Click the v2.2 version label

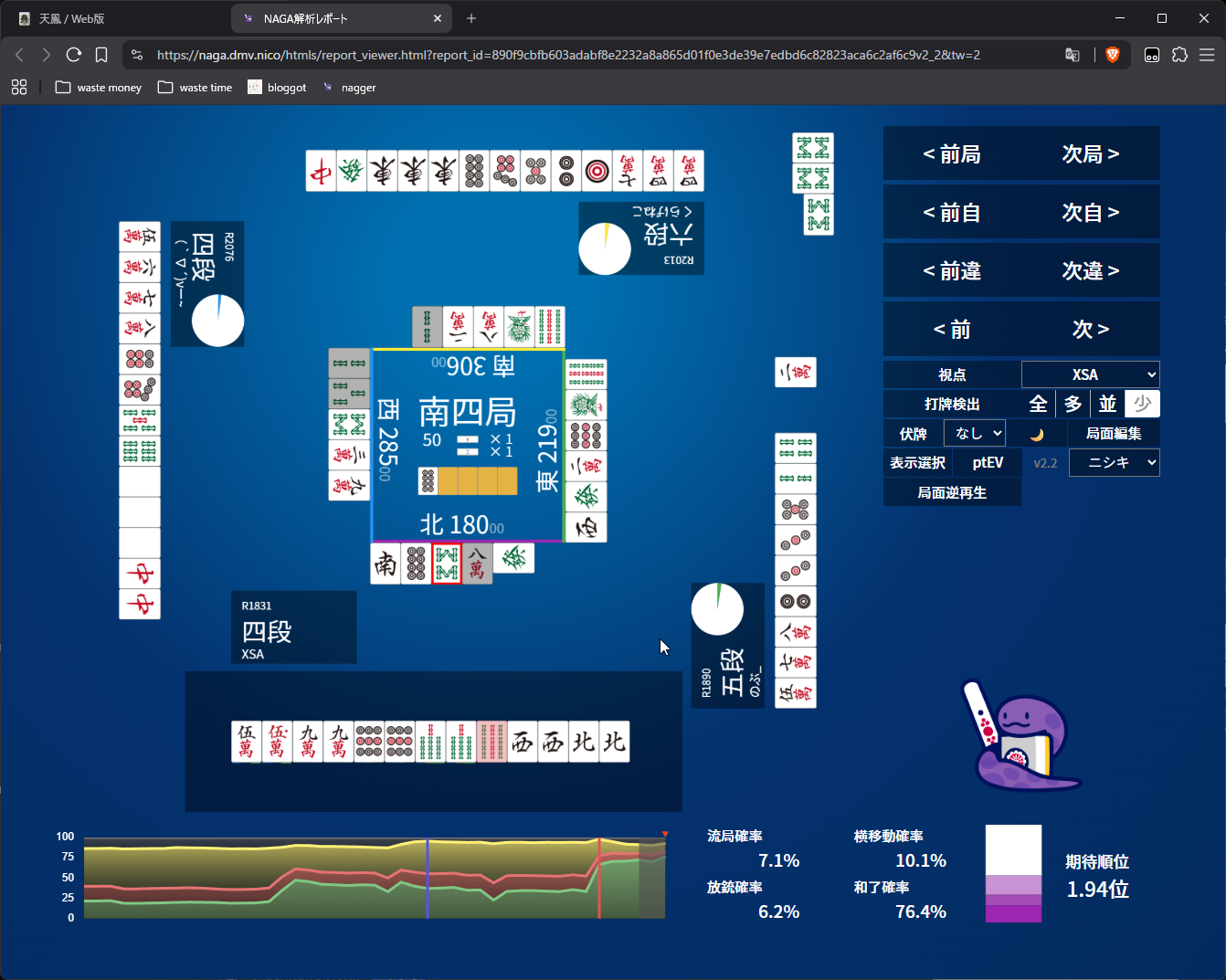[1045, 463]
